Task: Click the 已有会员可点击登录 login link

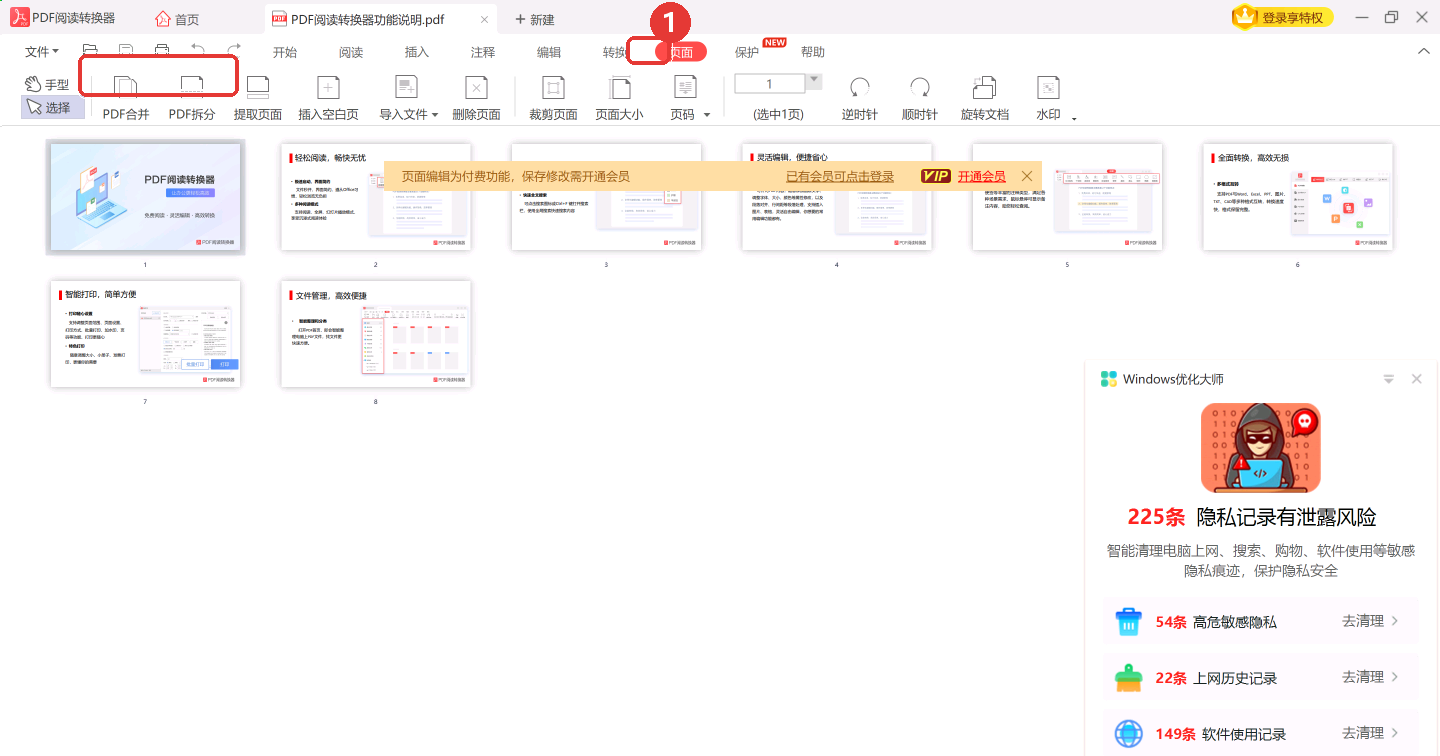Action: (x=840, y=176)
